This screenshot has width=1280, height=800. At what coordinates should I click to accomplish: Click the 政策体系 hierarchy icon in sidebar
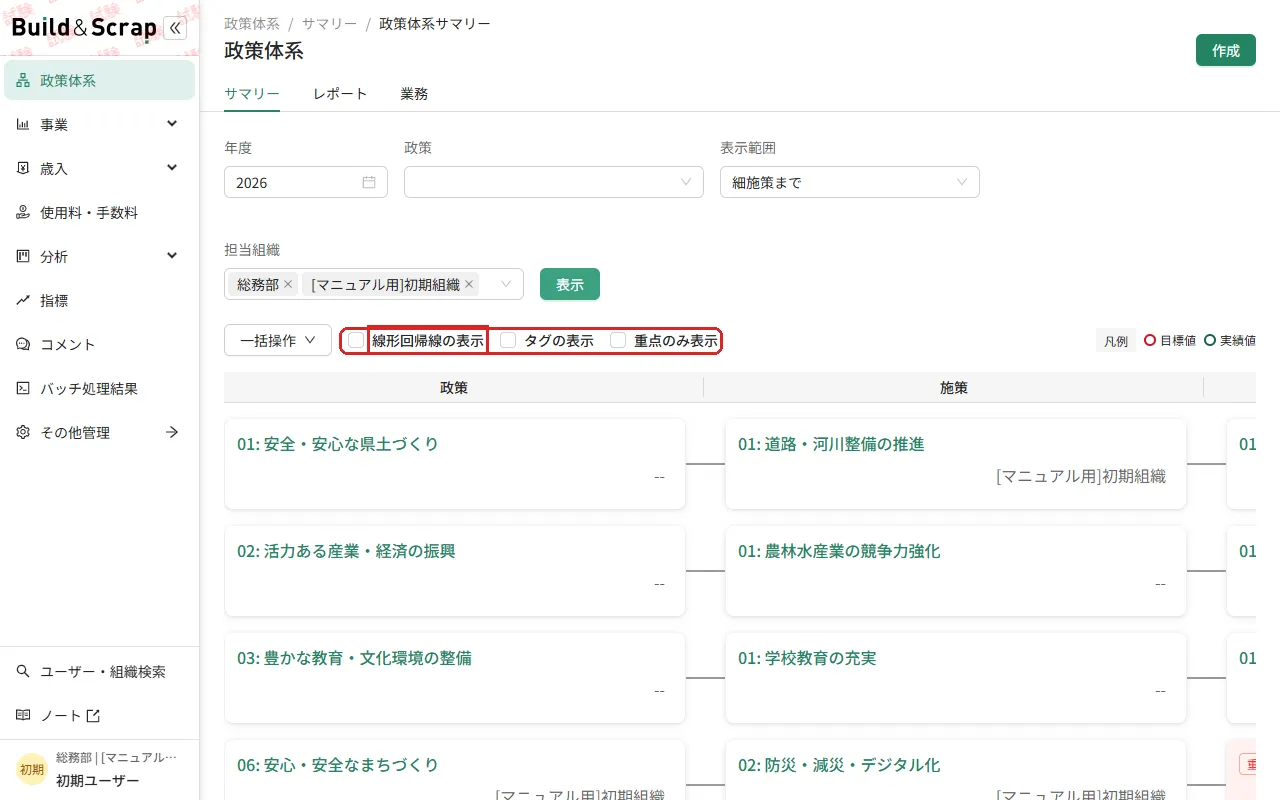23,81
